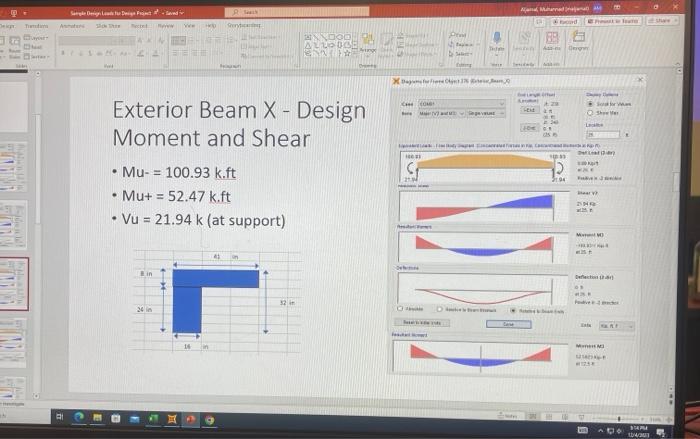Open Google Chrome from taskbar

point(209,420)
